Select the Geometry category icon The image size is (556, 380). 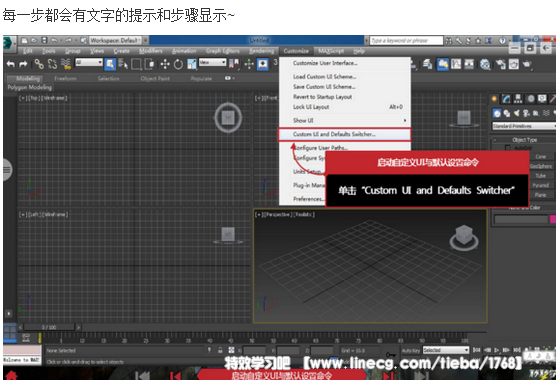497,113
